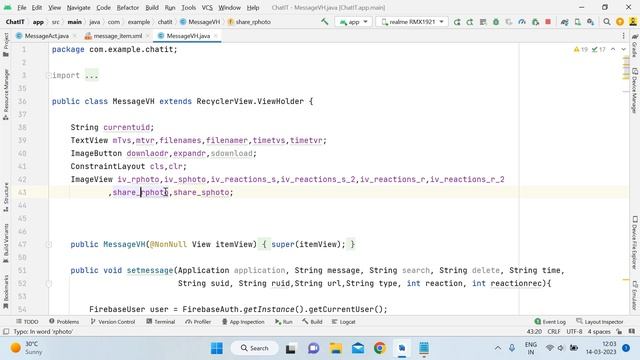The width and height of the screenshot is (640, 360).
Task: Open the Gradle side panel
Action: point(634,46)
